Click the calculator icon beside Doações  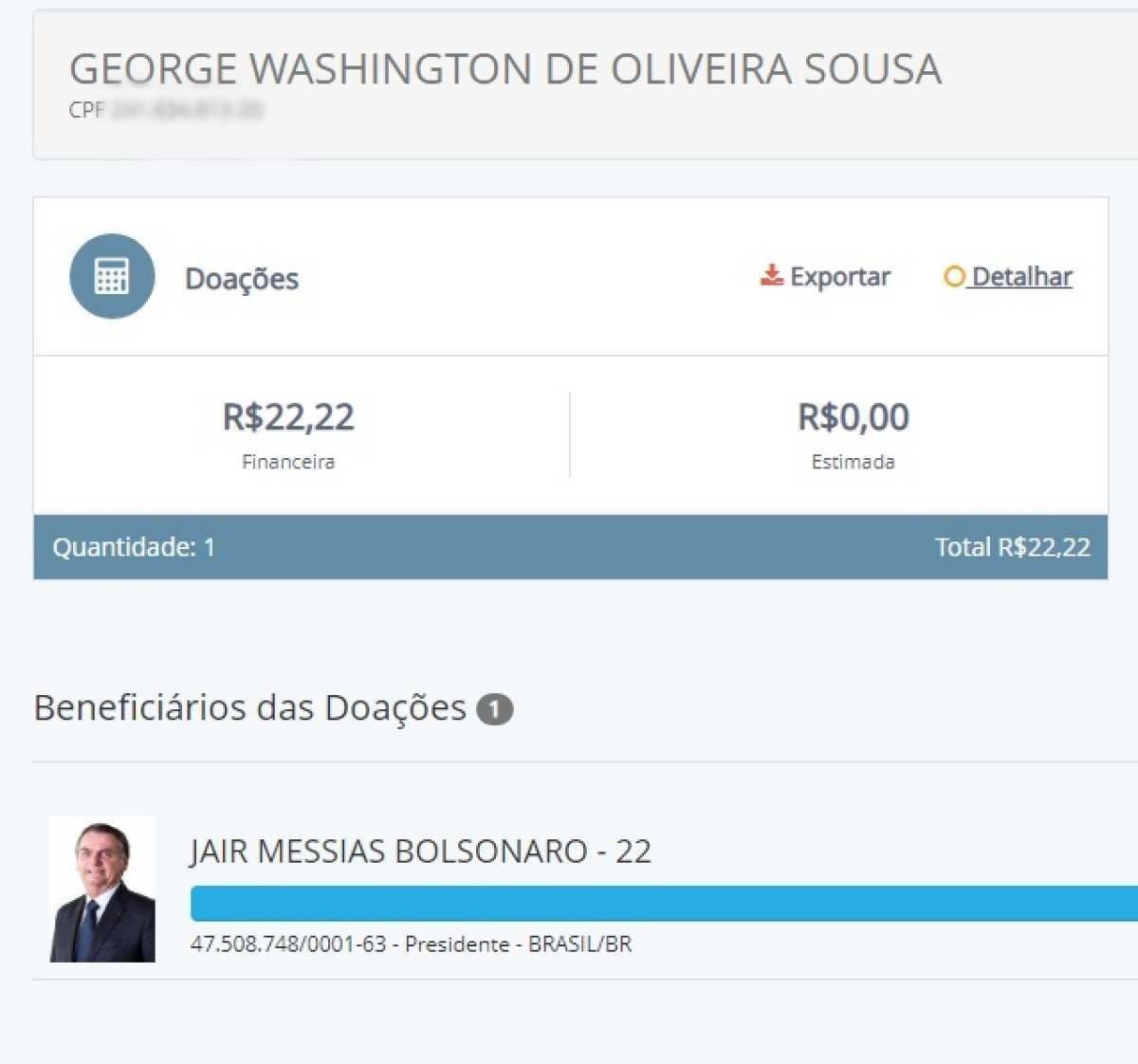[x=112, y=276]
